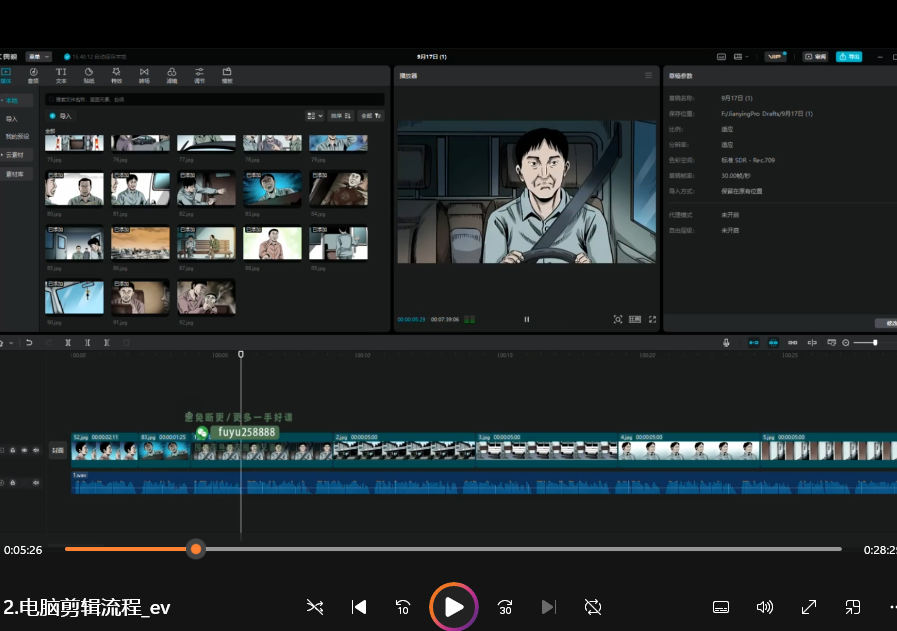The height and width of the screenshot is (631, 897).
Task: Open the 滤镜 (Filters) icon tab
Action: pos(172,75)
